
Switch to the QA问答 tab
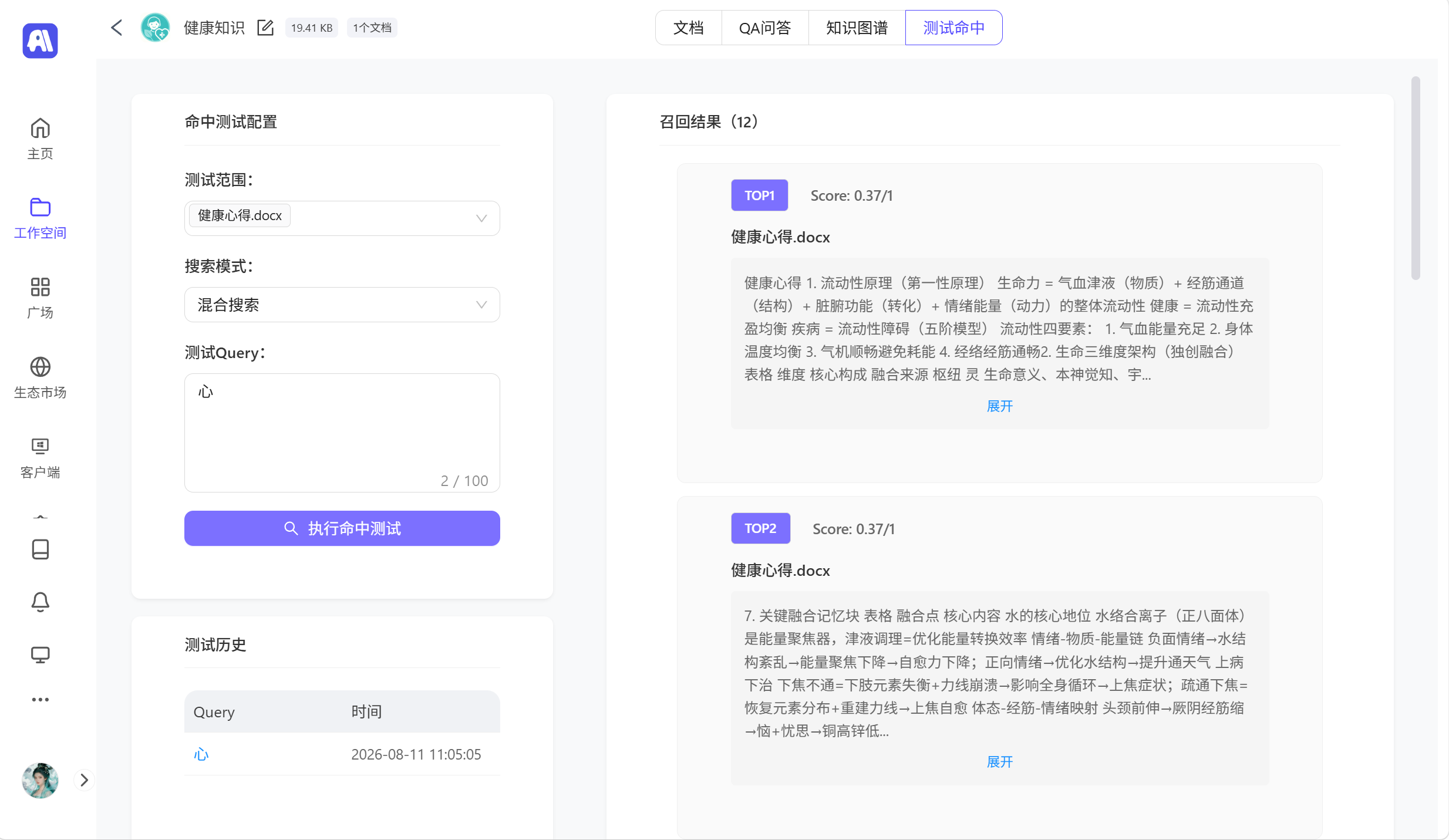click(765, 28)
